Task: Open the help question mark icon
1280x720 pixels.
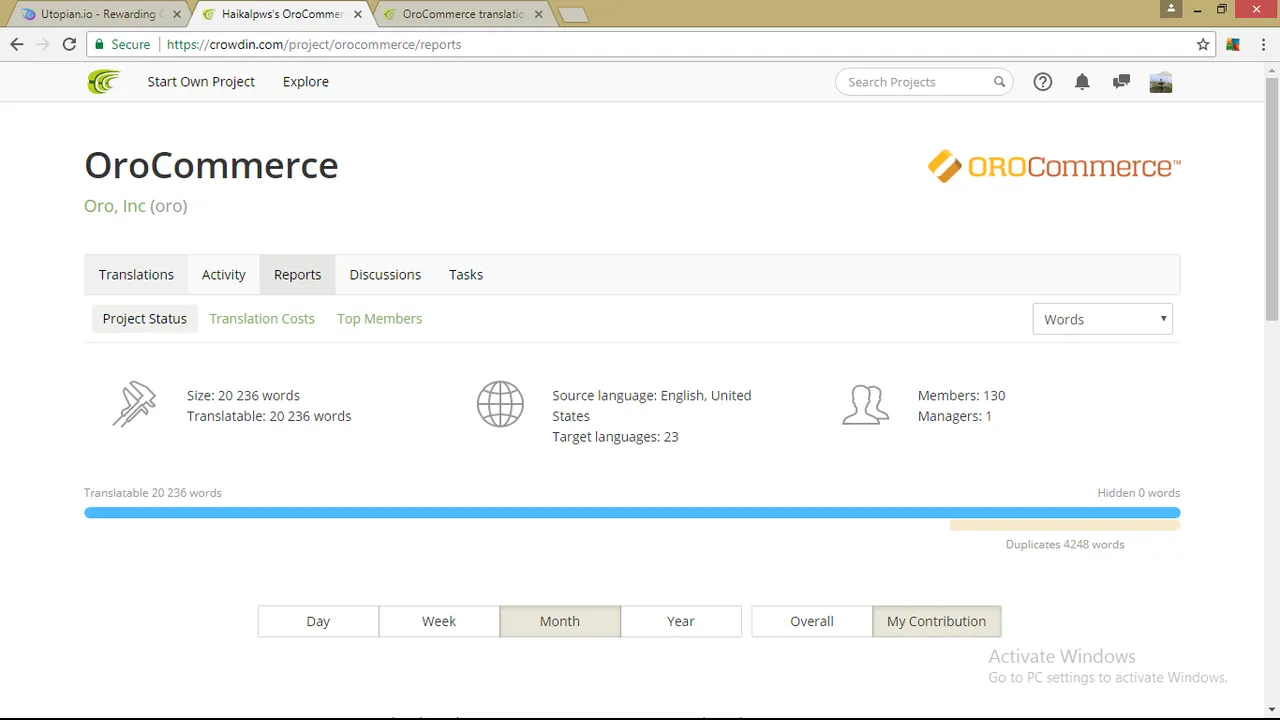Action: click(1043, 82)
